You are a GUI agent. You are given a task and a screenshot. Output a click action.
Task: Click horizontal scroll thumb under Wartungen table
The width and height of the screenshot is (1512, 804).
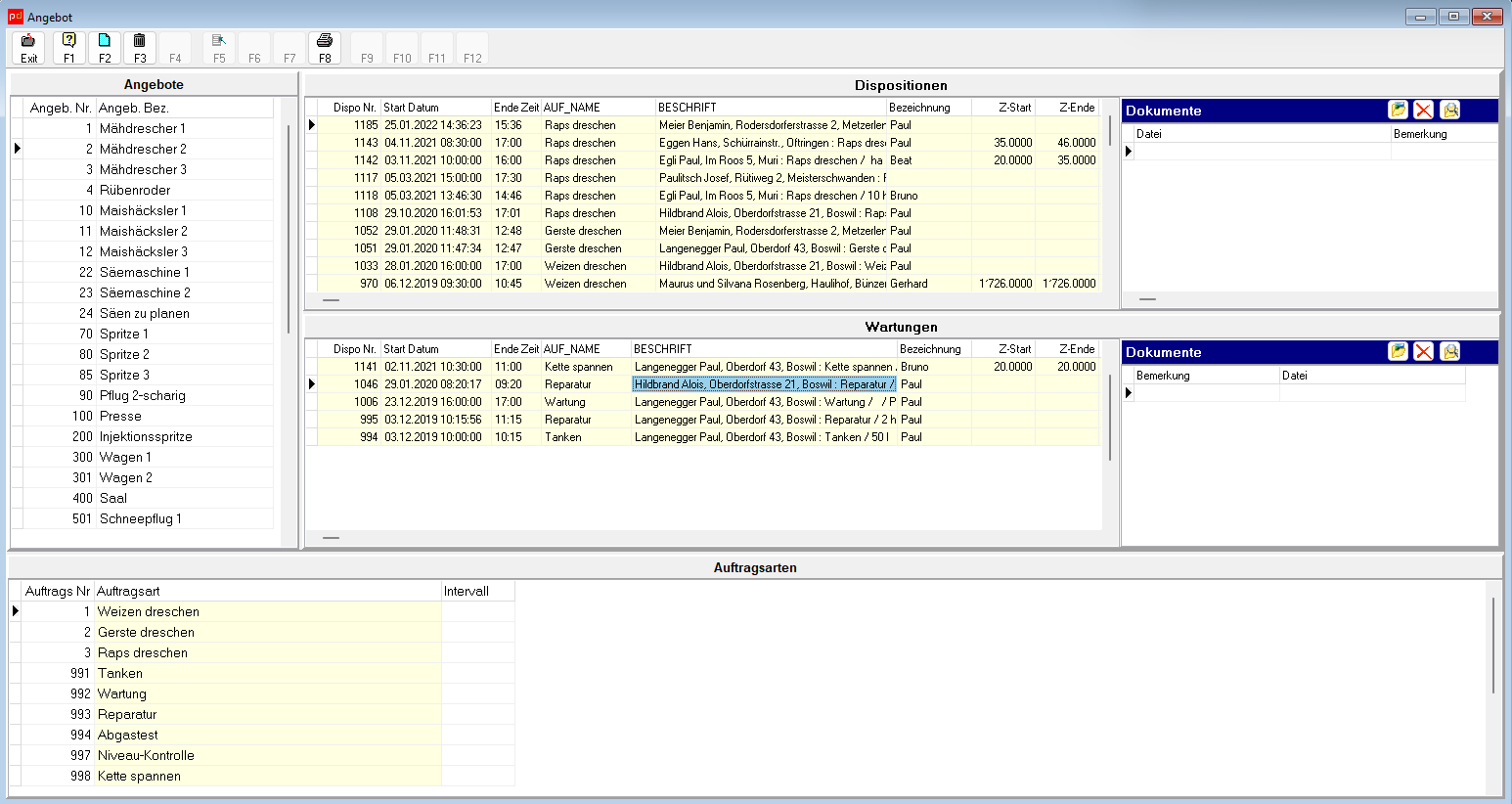click(332, 537)
